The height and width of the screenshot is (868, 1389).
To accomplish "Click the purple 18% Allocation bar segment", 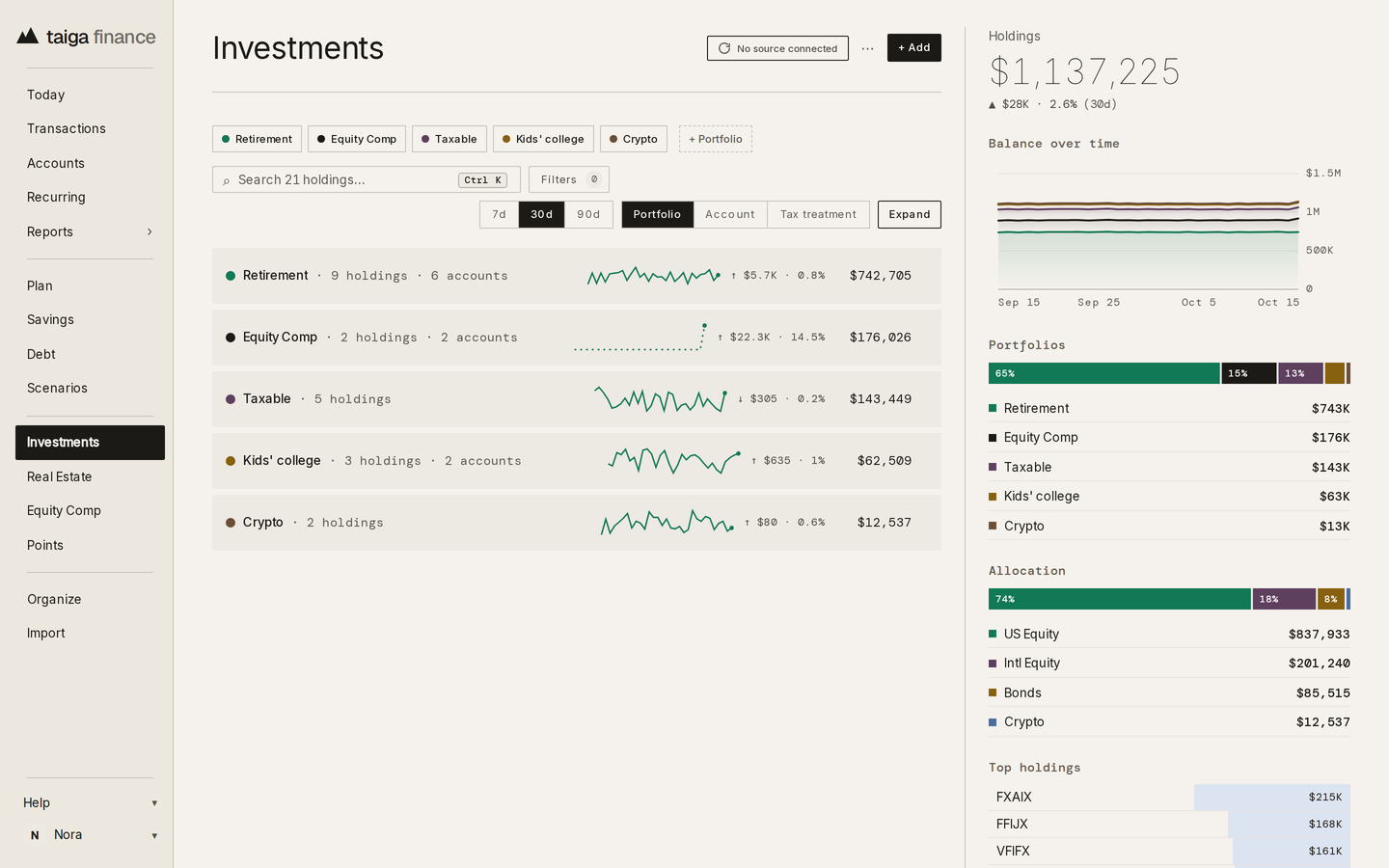I will click(x=1284, y=599).
